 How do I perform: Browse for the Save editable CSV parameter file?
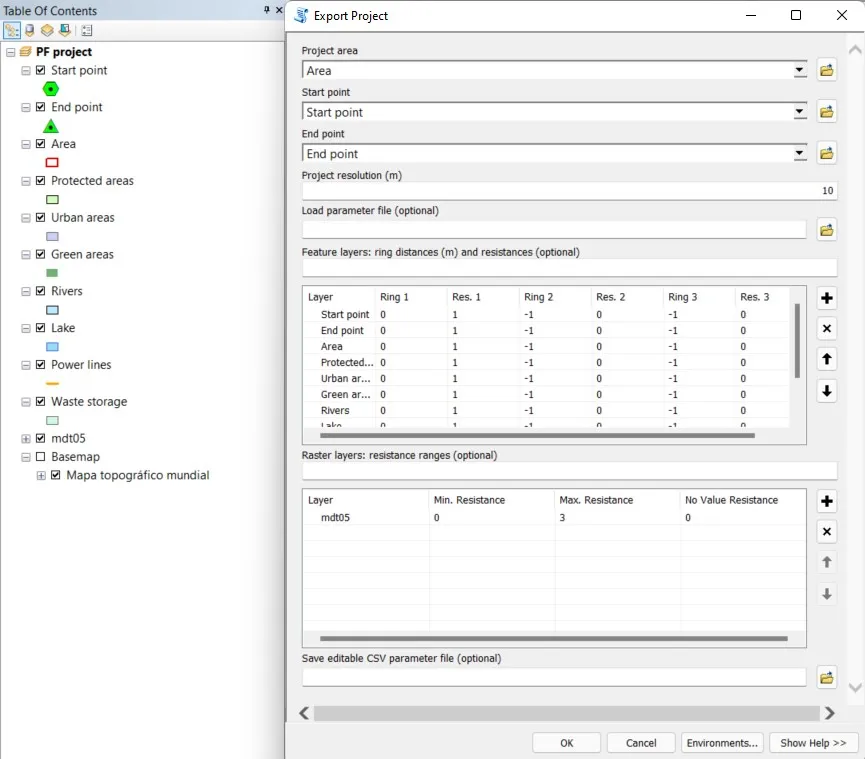pyautogui.click(x=827, y=677)
